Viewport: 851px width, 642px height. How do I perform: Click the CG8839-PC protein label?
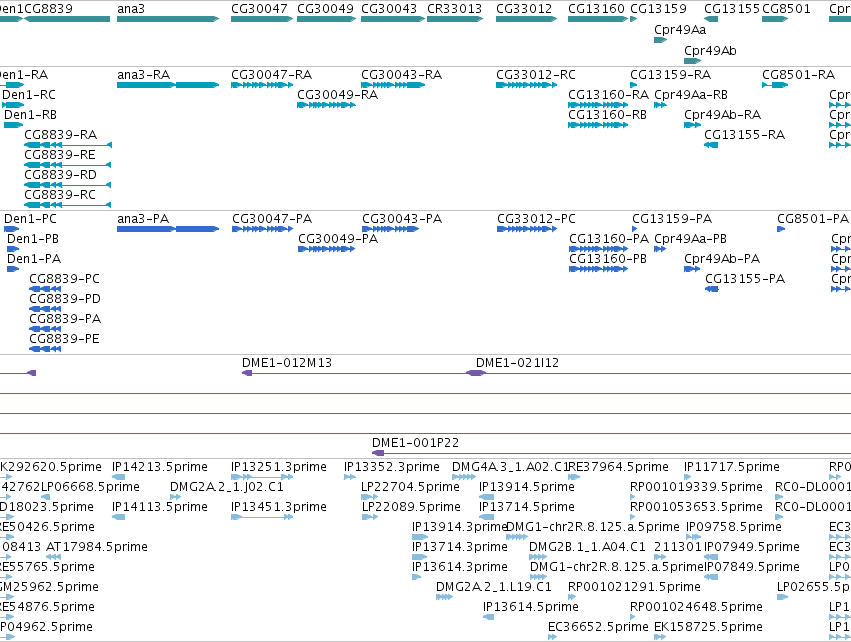(65, 279)
